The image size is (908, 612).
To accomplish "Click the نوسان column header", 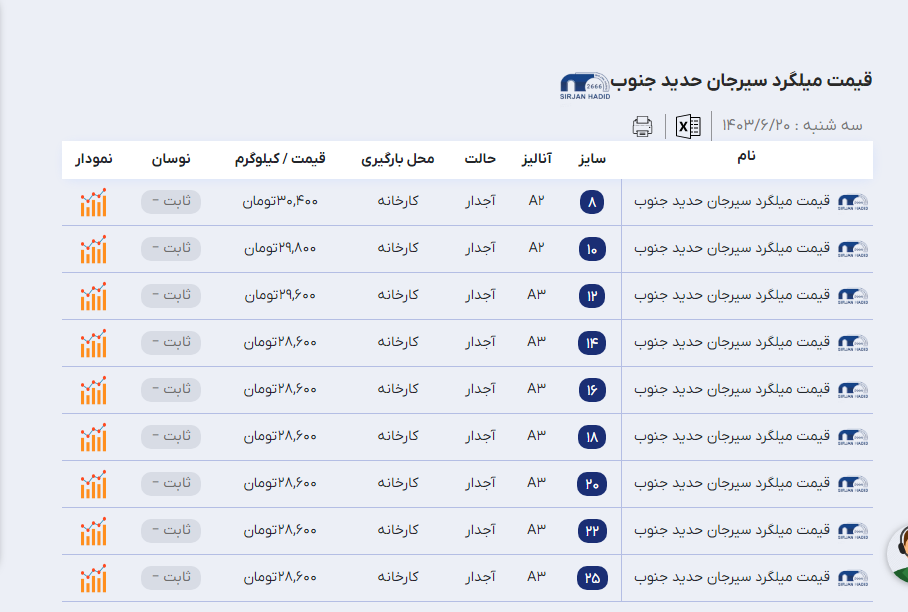I will pos(171,159).
